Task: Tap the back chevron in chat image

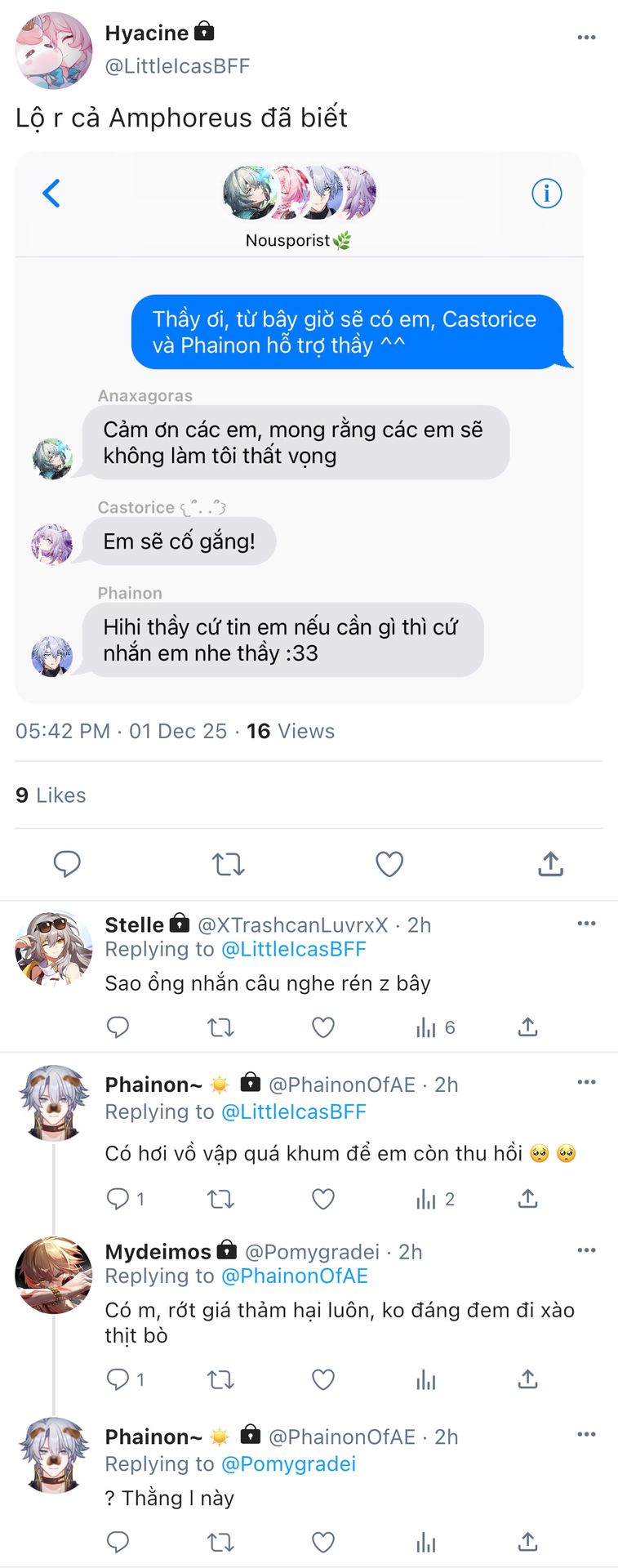Action: pyautogui.click(x=51, y=194)
